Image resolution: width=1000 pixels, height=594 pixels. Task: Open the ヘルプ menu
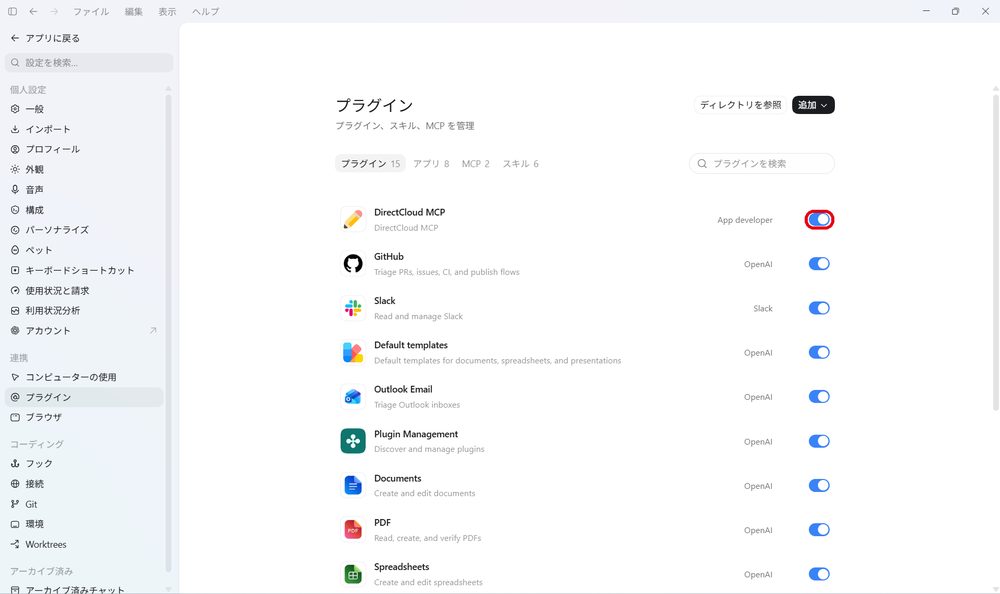pos(205,11)
